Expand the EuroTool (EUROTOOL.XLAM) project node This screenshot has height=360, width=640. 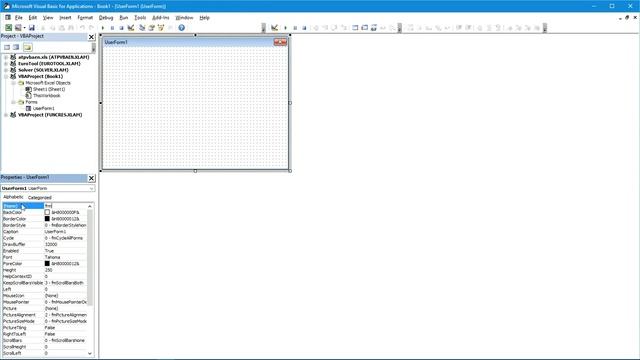tap(6, 64)
